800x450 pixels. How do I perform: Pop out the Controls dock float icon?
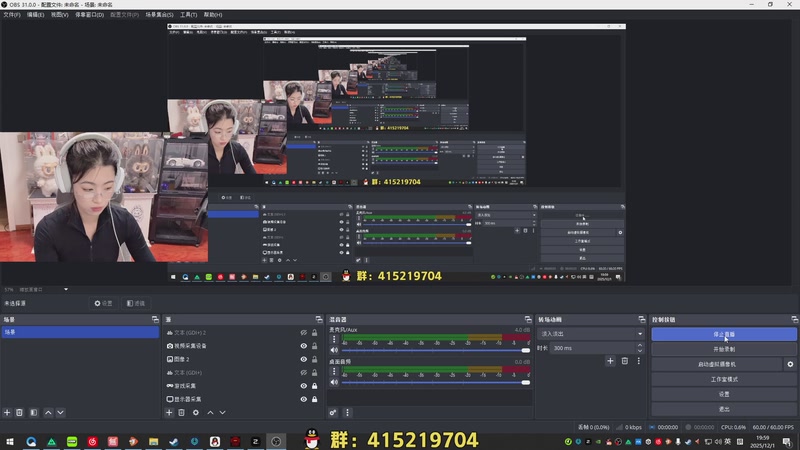click(x=795, y=319)
